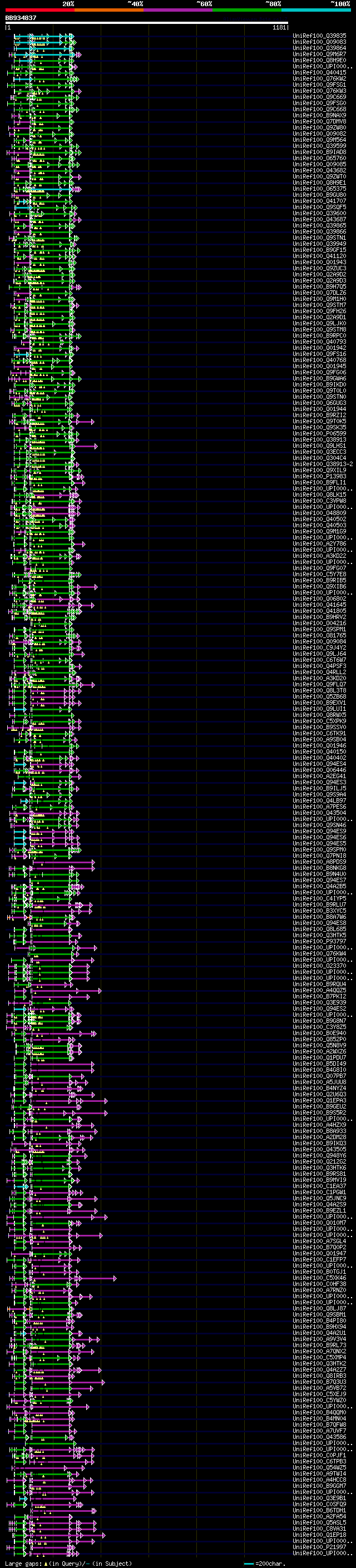
Task: Select hit UniRef100_C6T6W7
Action: [319, 660]
